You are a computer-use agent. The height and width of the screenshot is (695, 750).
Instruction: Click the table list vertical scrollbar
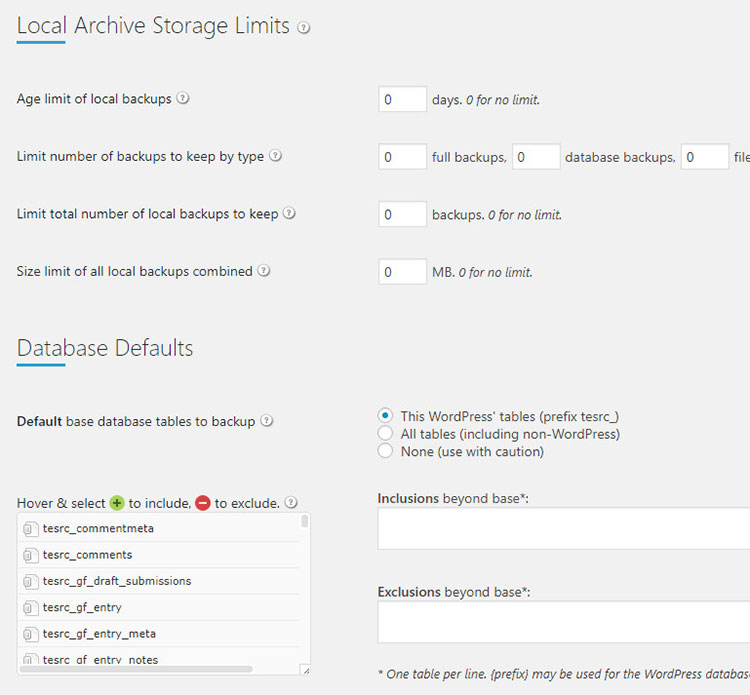pos(305,522)
